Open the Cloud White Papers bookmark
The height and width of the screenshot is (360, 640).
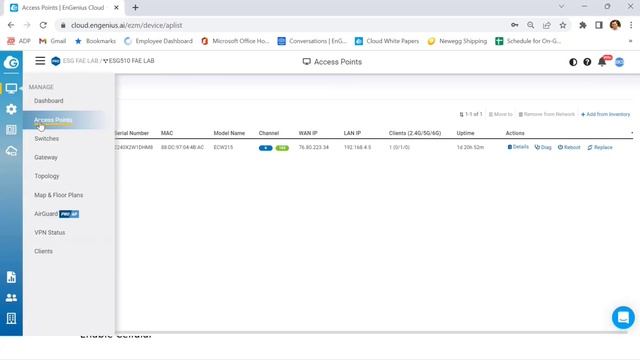tap(387, 41)
